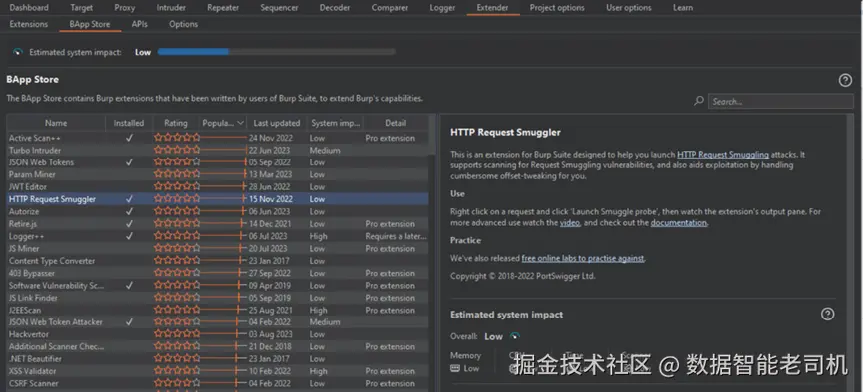Open User options tab
Image resolution: width=863 pixels, height=392 pixels.
(x=629, y=8)
